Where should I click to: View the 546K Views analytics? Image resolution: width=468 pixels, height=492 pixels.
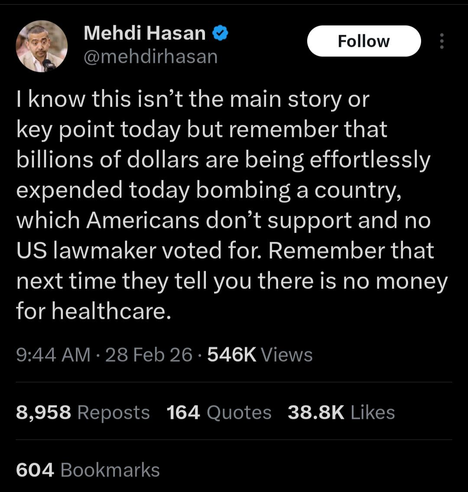click(260, 354)
